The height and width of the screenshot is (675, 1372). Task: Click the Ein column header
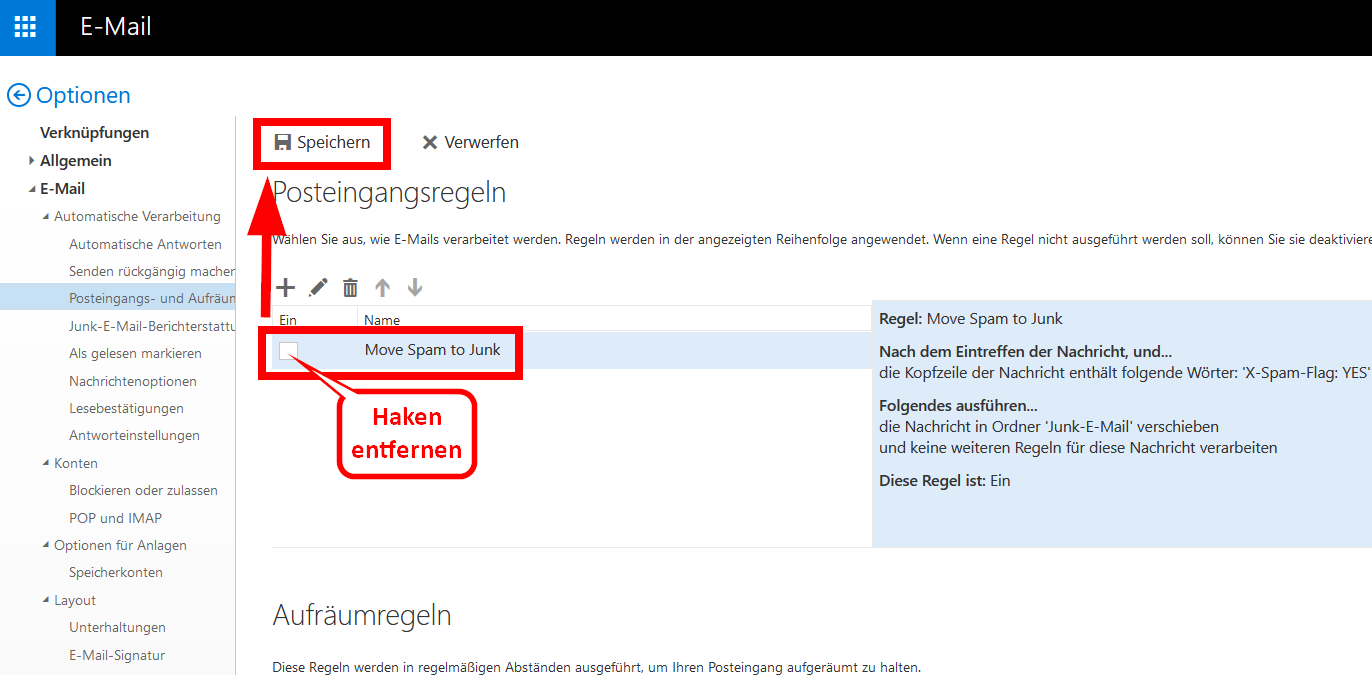pyautogui.click(x=287, y=320)
